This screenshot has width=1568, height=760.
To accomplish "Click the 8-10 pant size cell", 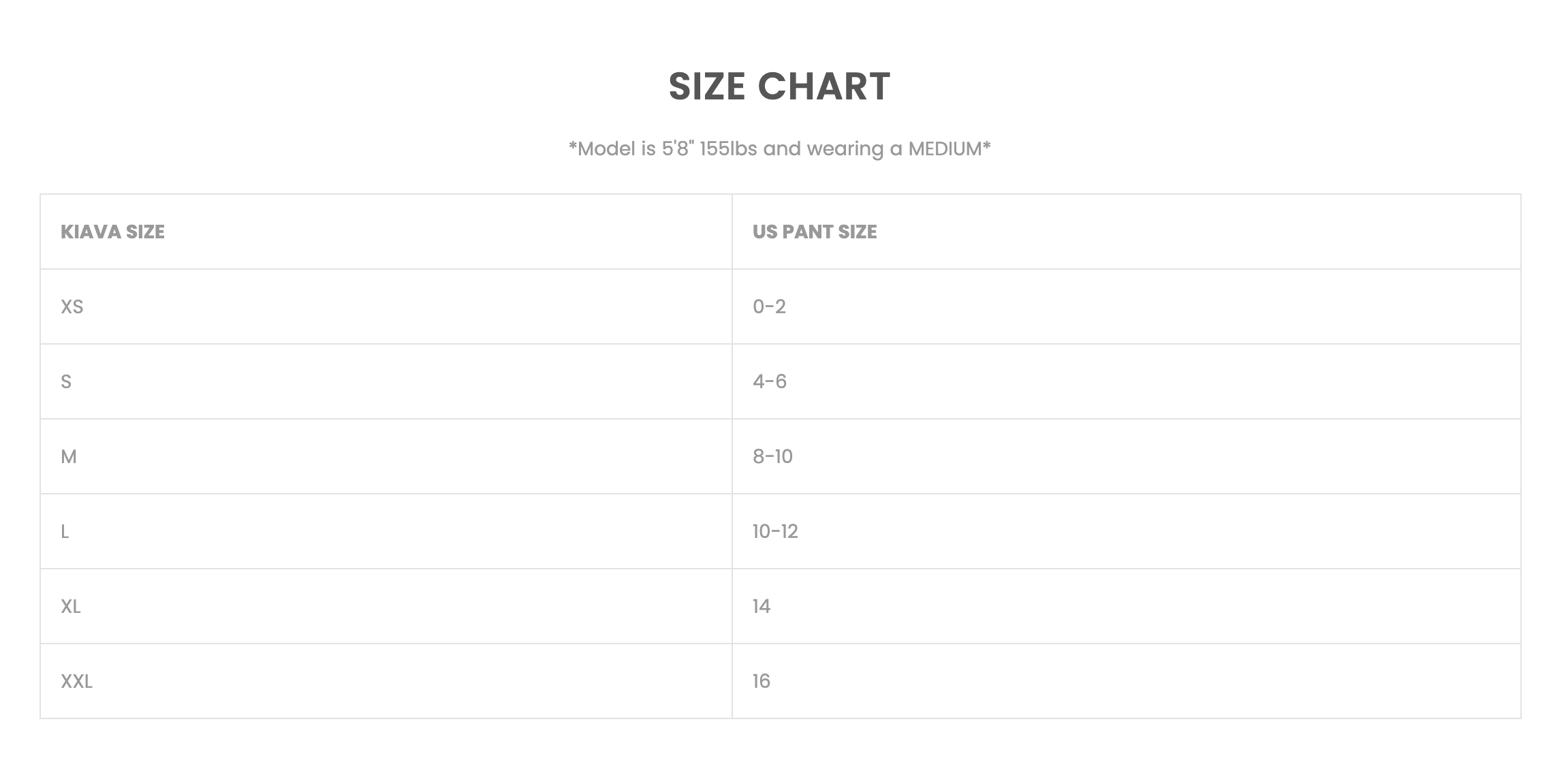I will point(772,456).
